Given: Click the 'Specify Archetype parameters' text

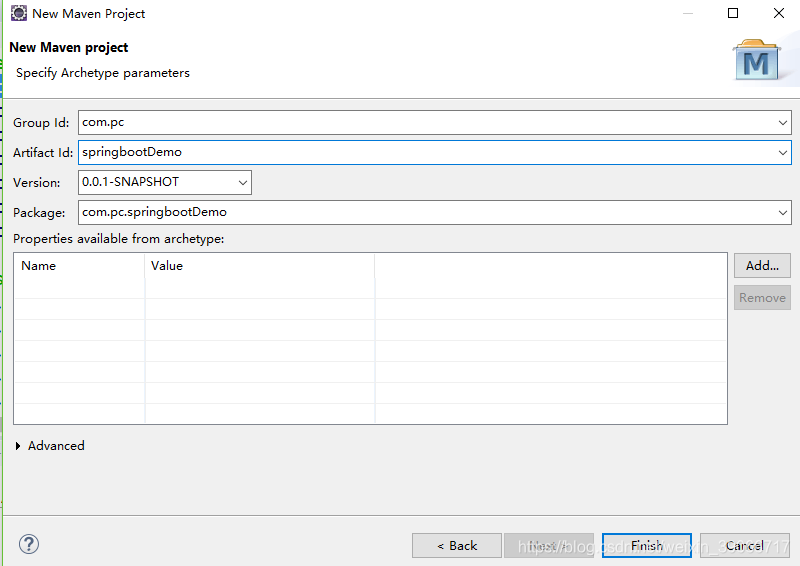Looking at the screenshot, I should (x=103, y=73).
